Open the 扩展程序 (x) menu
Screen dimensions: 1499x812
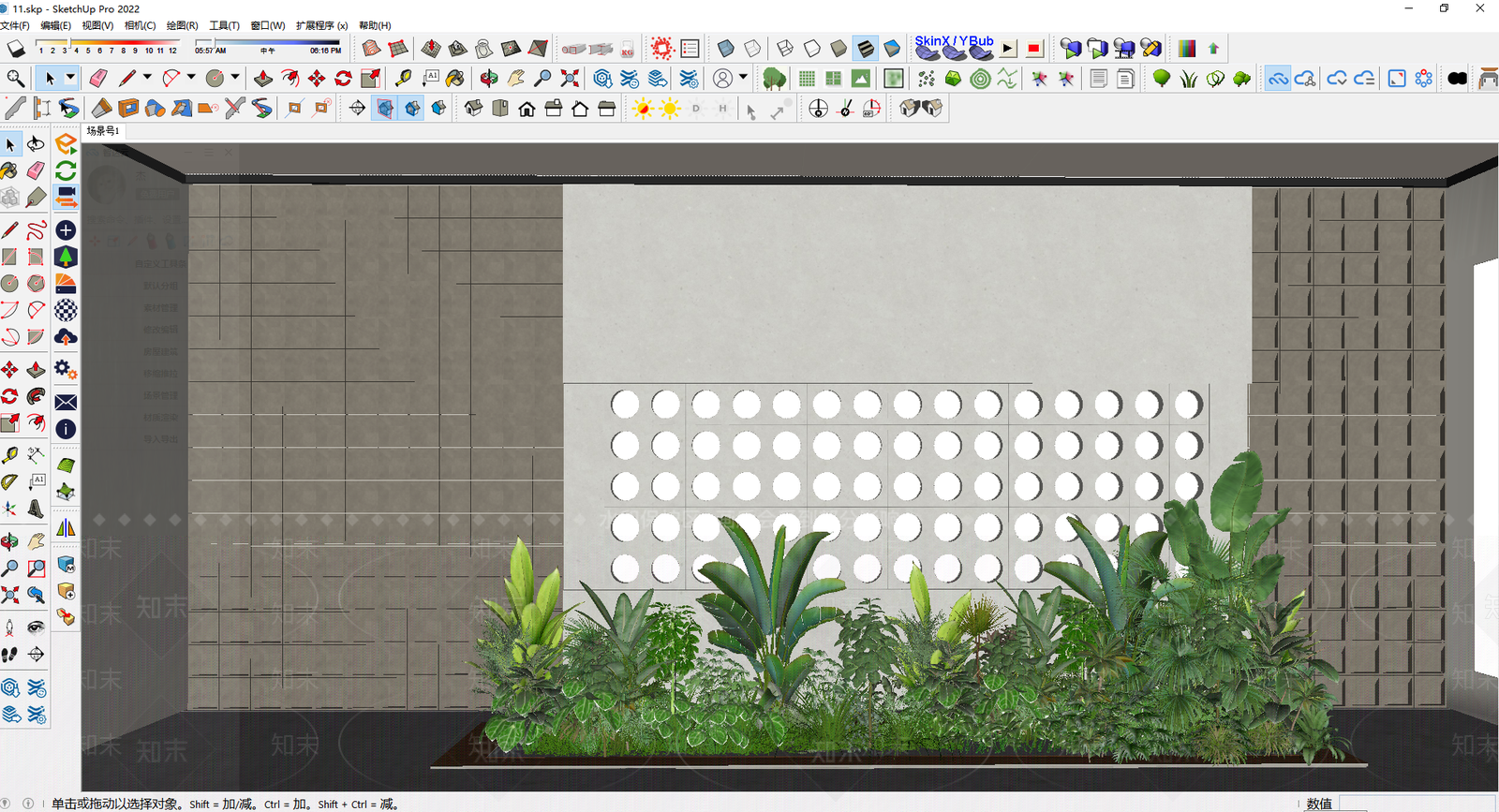point(321,25)
